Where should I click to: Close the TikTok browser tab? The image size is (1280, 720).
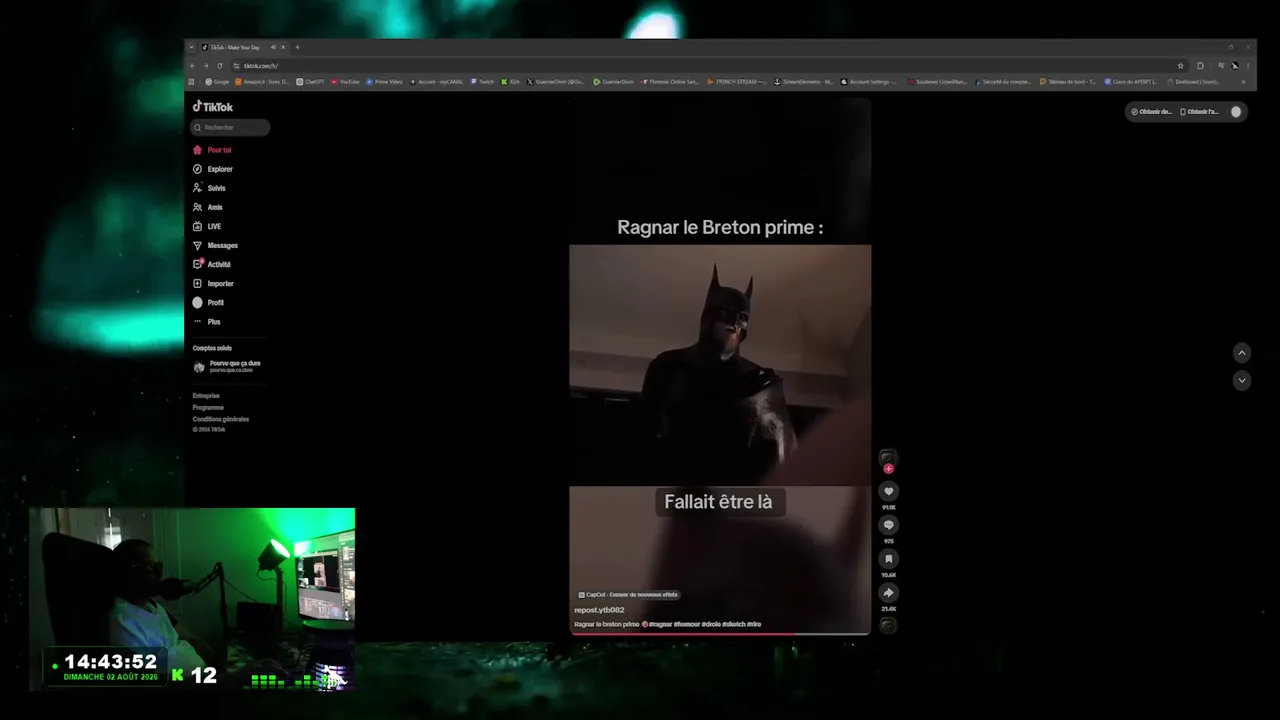click(283, 47)
